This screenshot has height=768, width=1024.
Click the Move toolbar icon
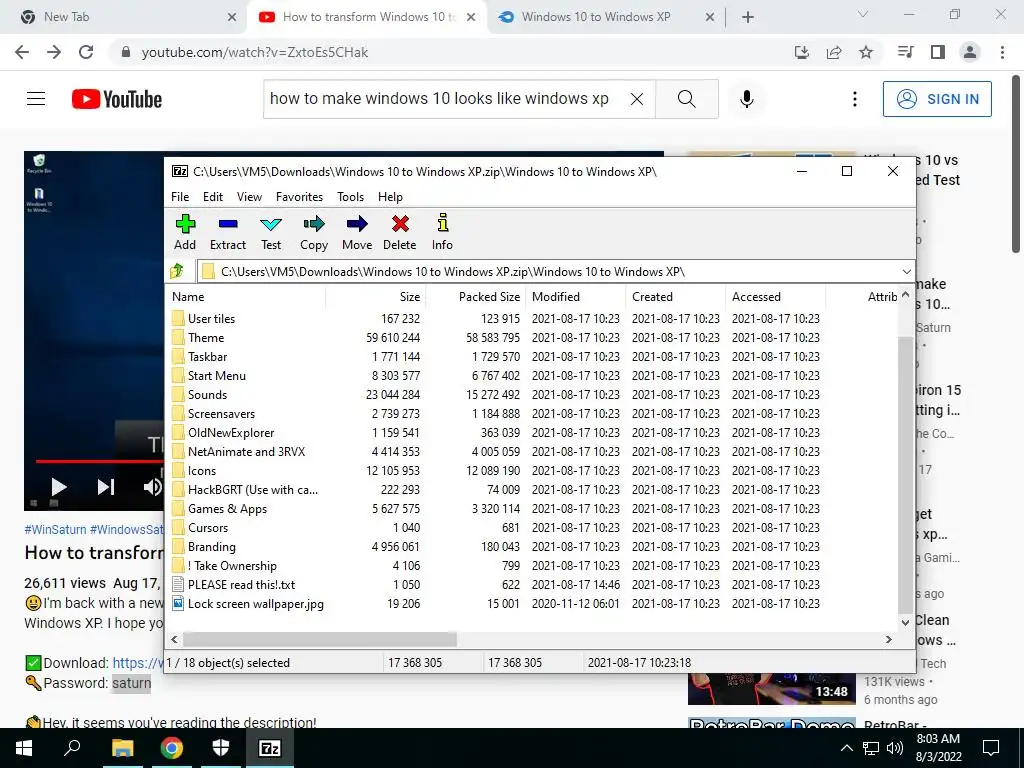[x=357, y=232]
